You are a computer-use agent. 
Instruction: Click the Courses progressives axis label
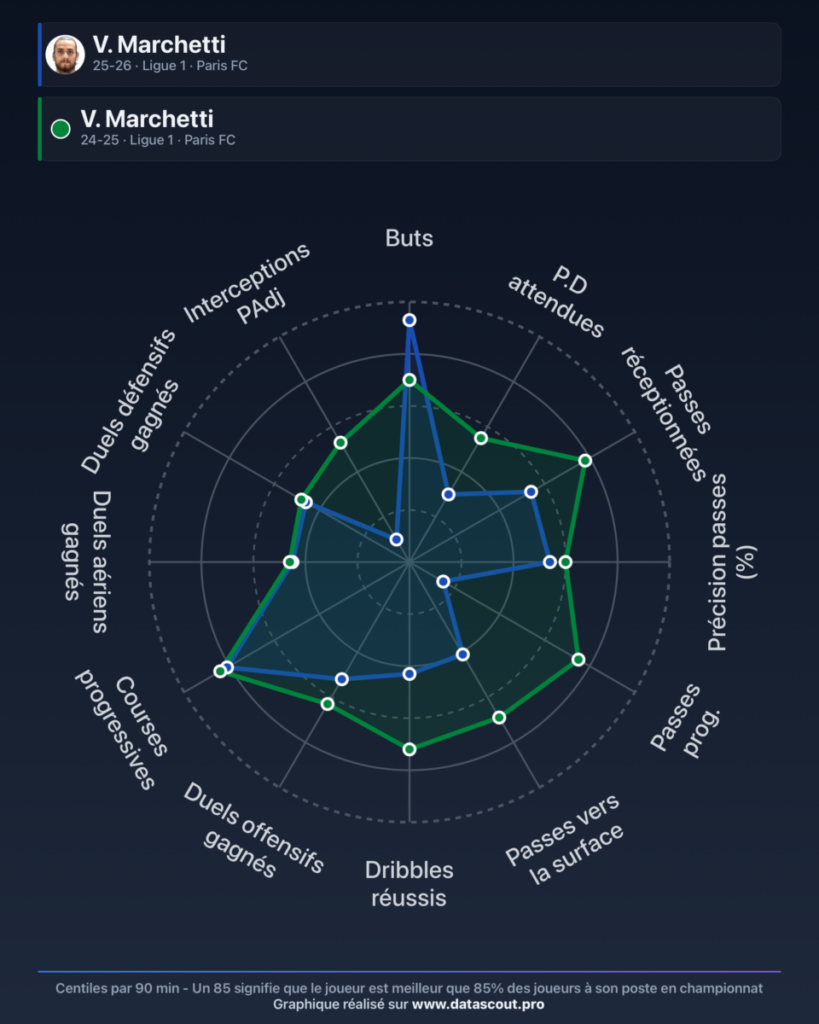(122, 728)
